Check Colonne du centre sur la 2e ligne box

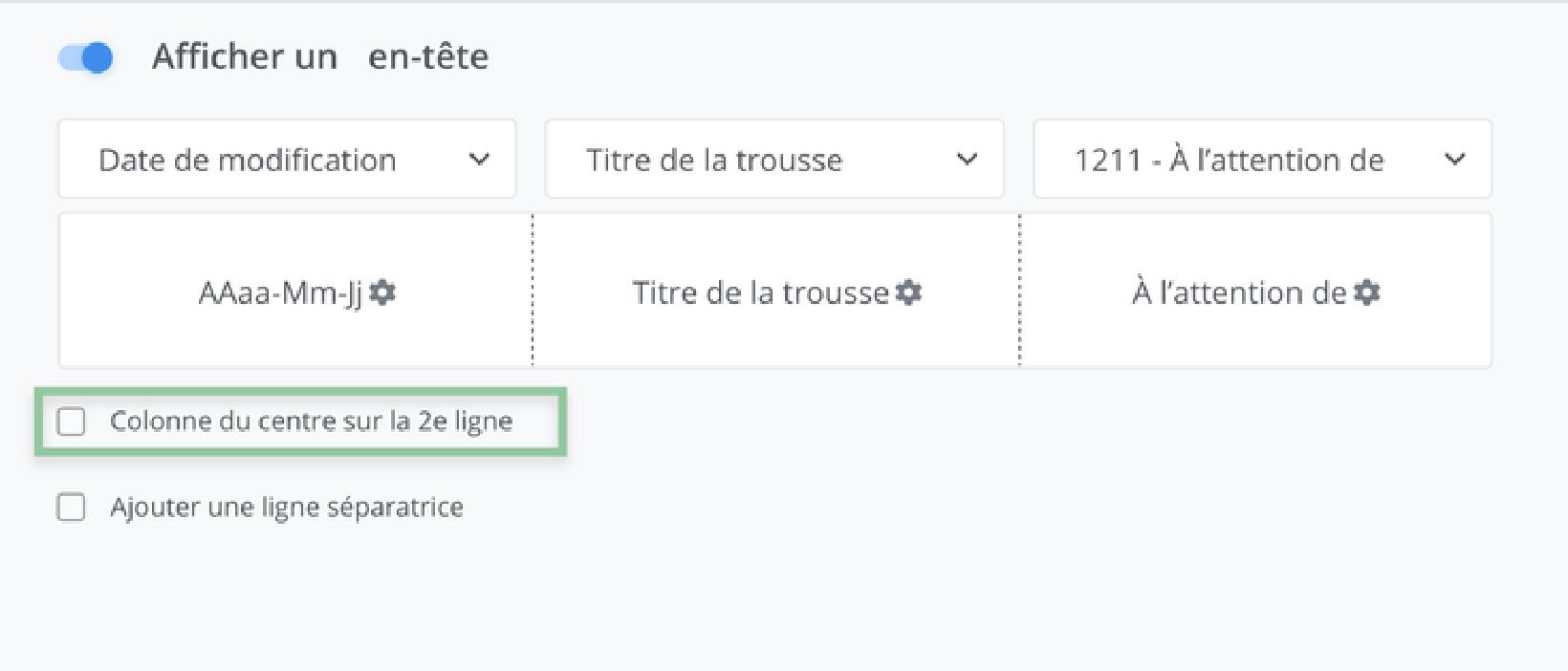coord(71,422)
